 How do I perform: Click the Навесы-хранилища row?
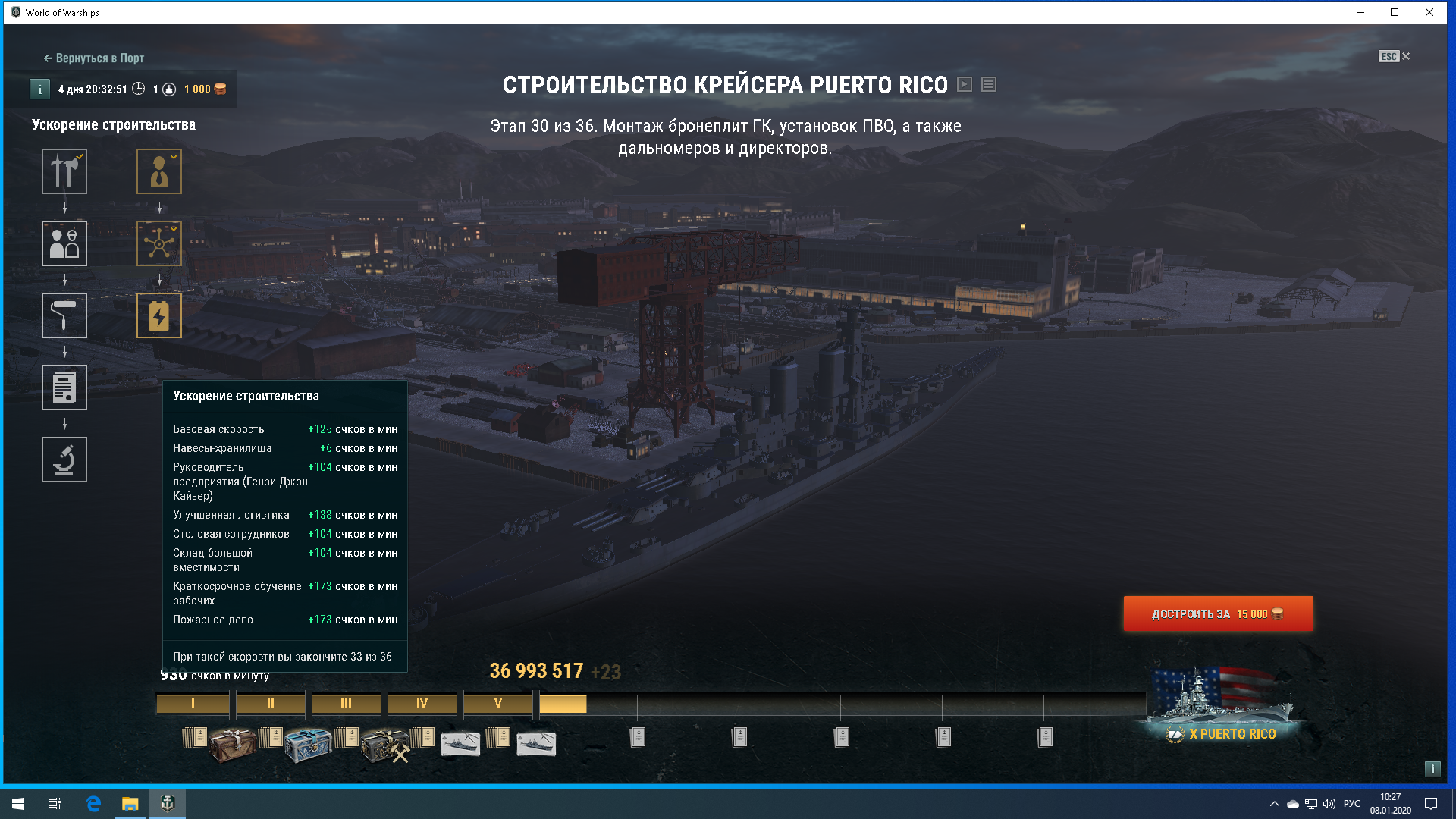(x=285, y=448)
